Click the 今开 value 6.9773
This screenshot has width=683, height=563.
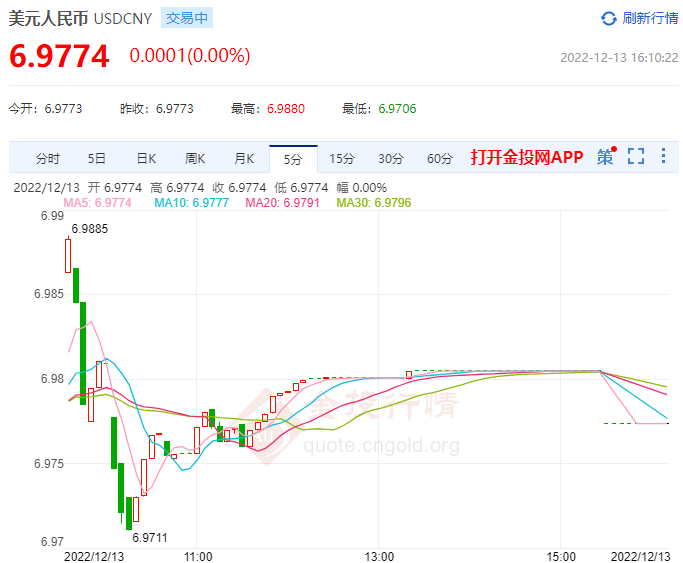(x=63, y=108)
